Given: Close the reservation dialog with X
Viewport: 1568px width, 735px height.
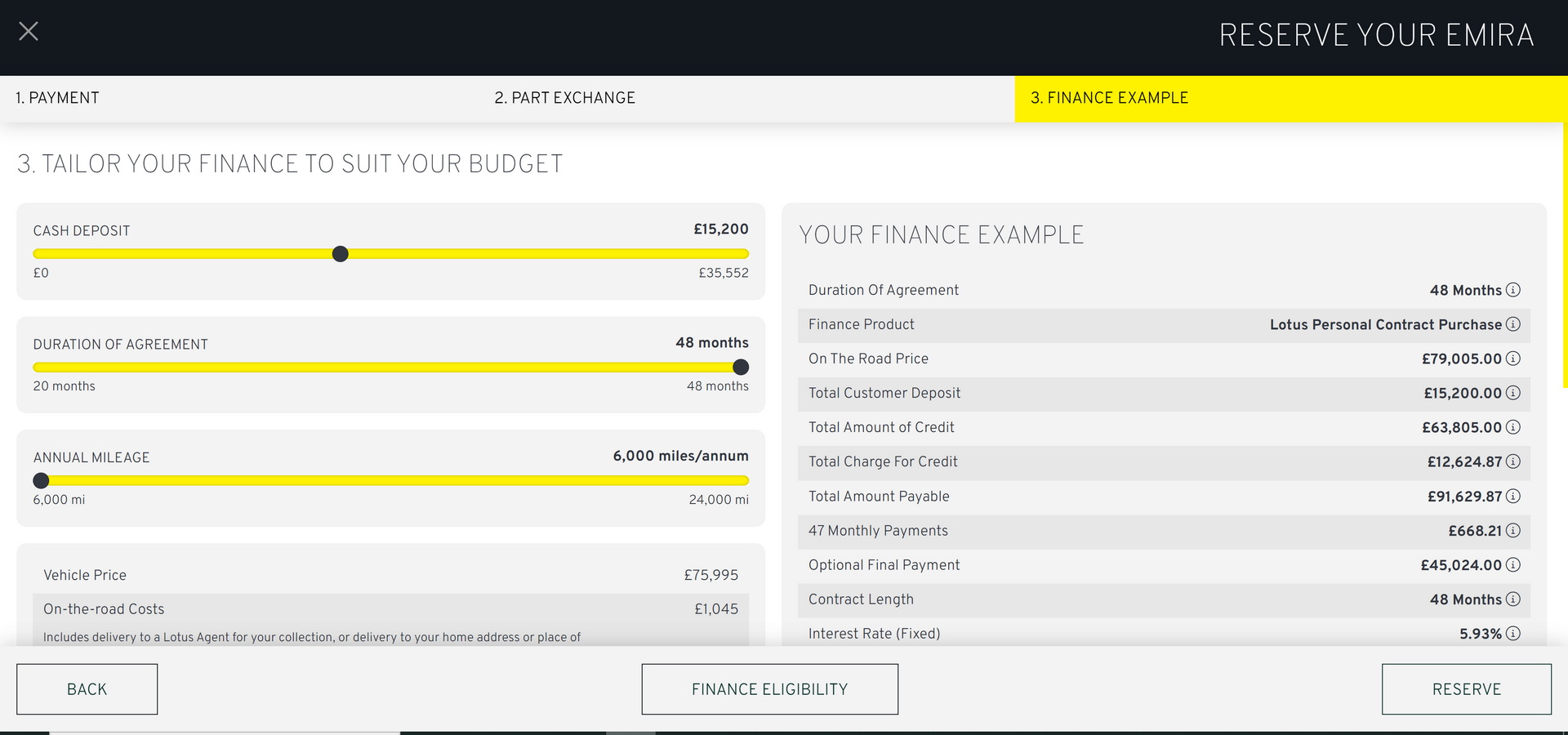Looking at the screenshot, I should (29, 32).
